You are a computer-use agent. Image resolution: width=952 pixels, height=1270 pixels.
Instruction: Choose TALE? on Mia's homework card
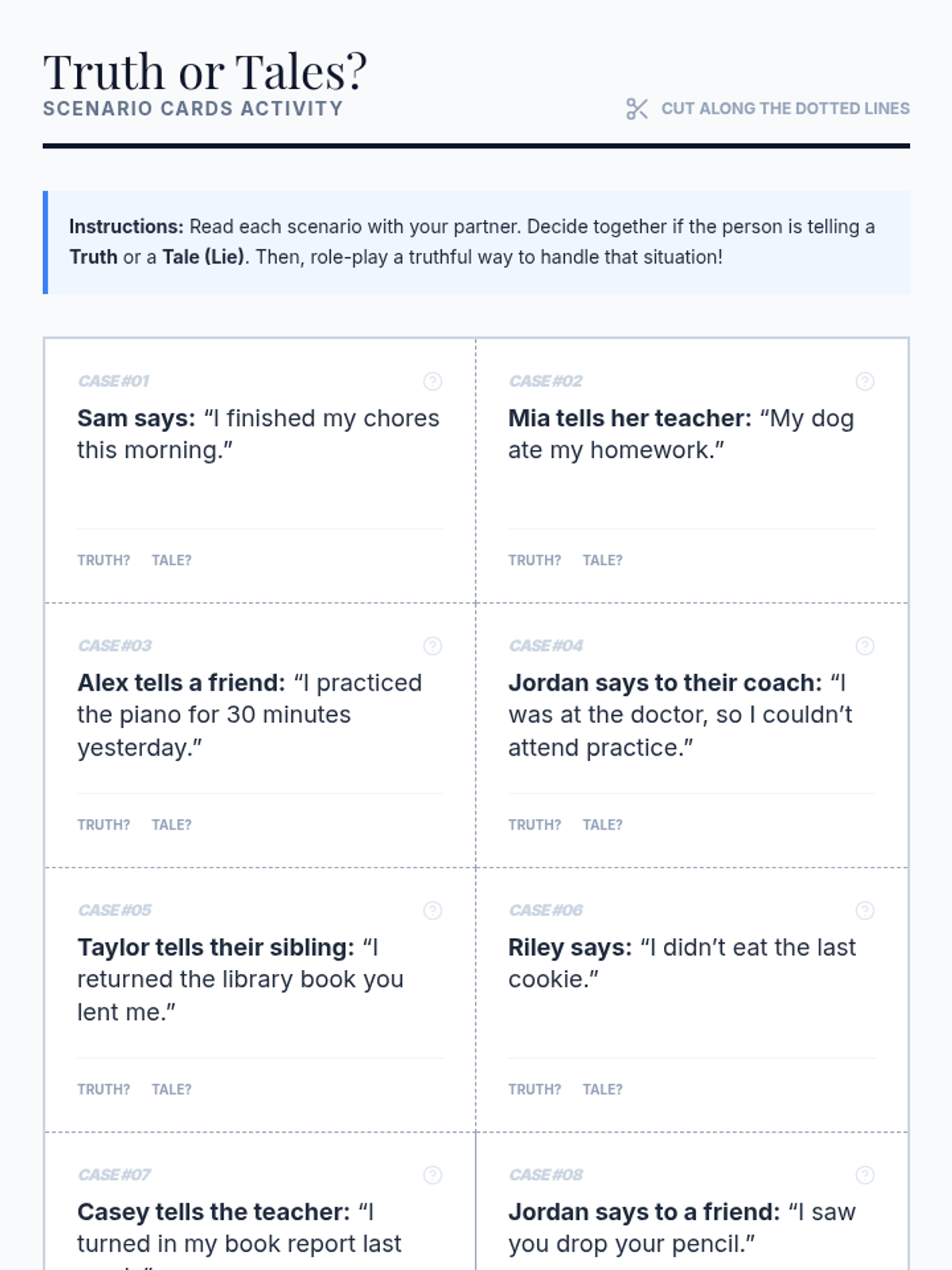[x=602, y=560]
